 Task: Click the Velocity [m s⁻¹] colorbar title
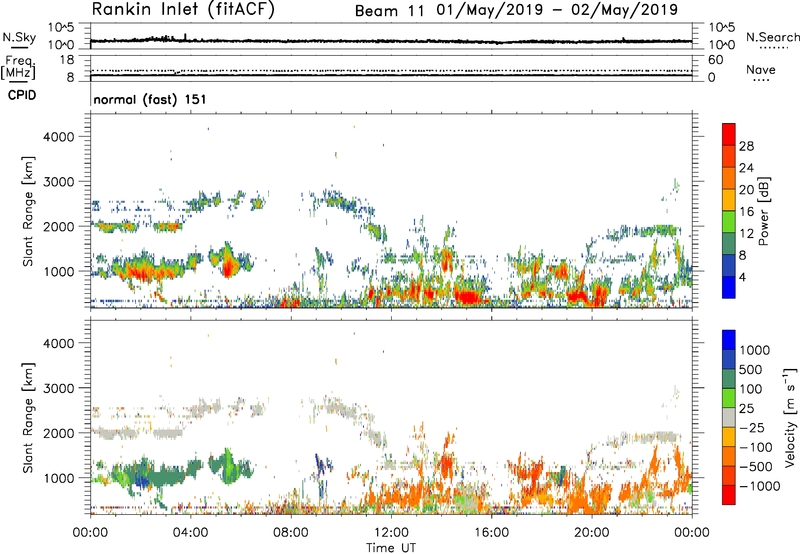click(790, 417)
